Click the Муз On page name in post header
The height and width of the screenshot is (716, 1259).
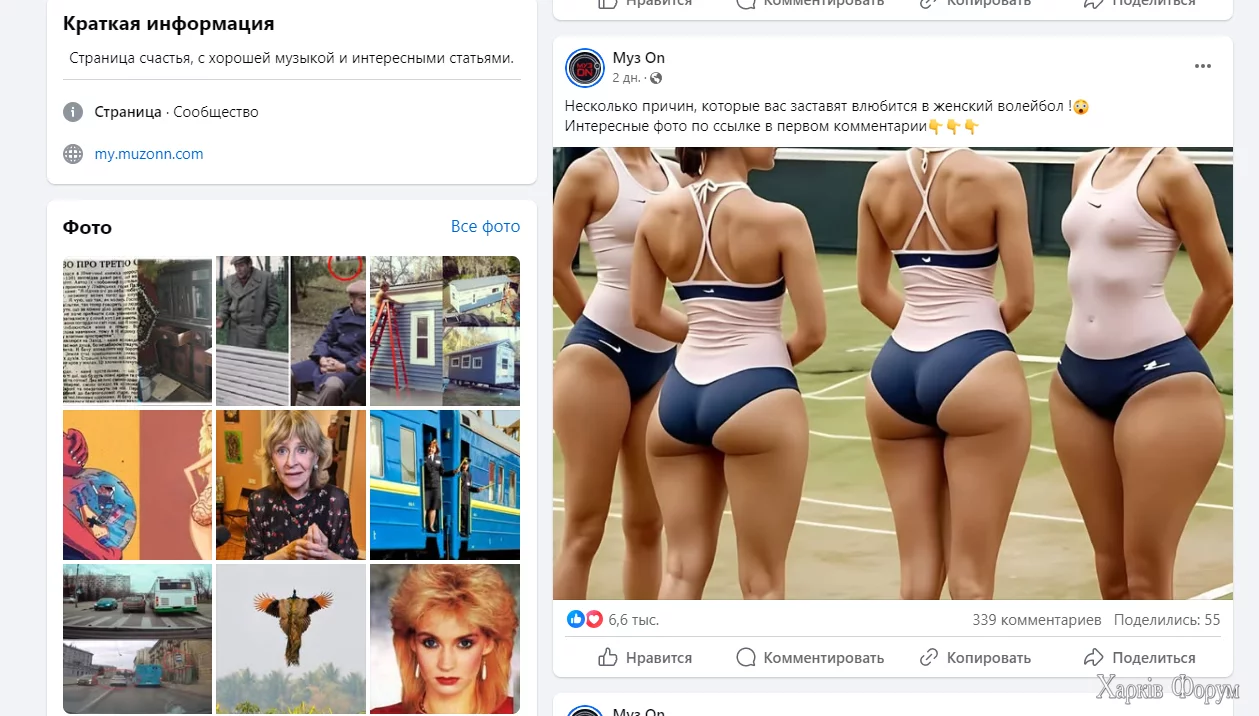click(x=639, y=58)
